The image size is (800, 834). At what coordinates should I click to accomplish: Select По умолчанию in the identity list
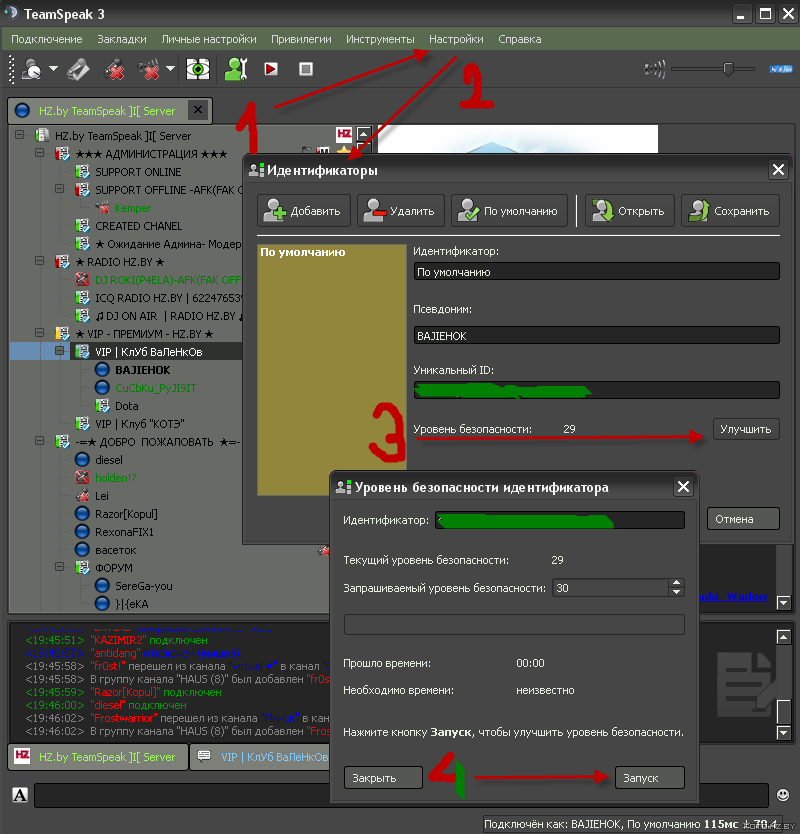[x=303, y=252]
